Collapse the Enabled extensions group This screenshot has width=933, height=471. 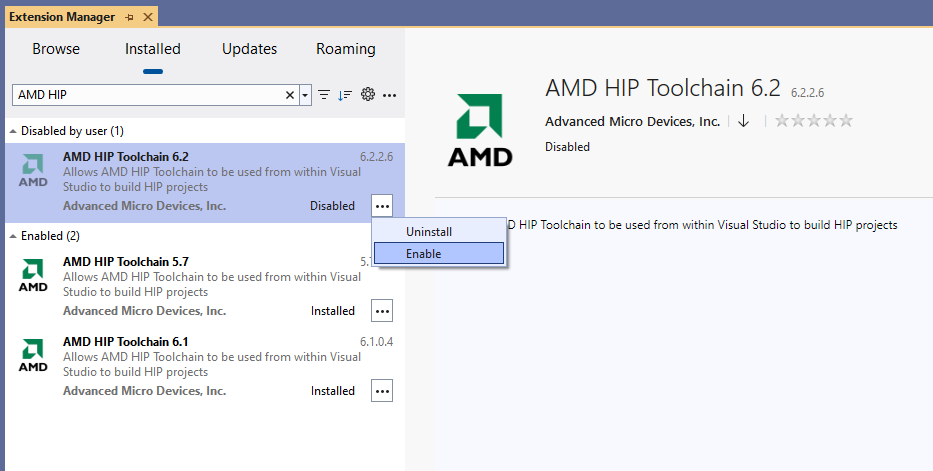coord(13,236)
